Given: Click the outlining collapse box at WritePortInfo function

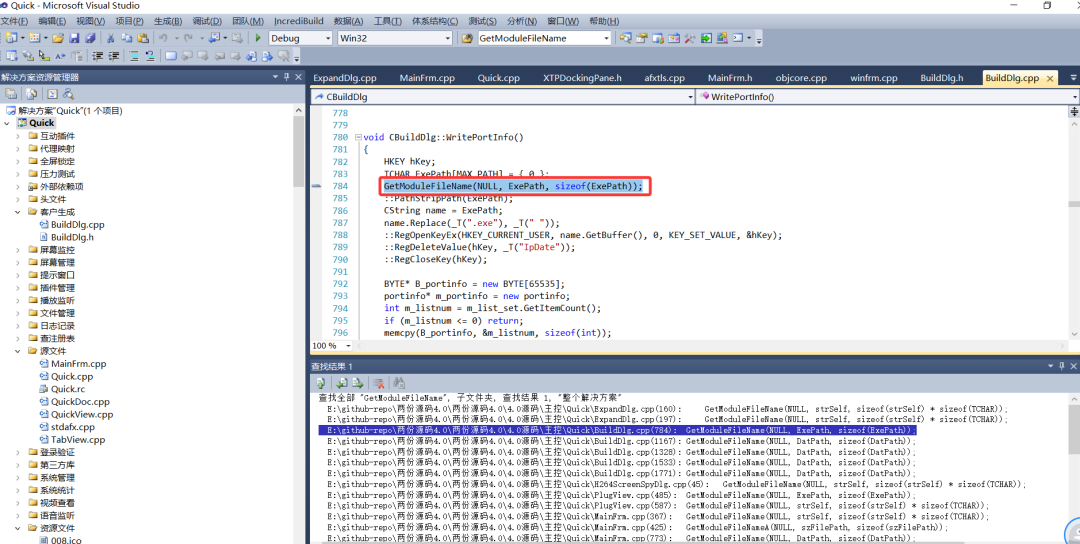Looking at the screenshot, I should pyautogui.click(x=358, y=137).
